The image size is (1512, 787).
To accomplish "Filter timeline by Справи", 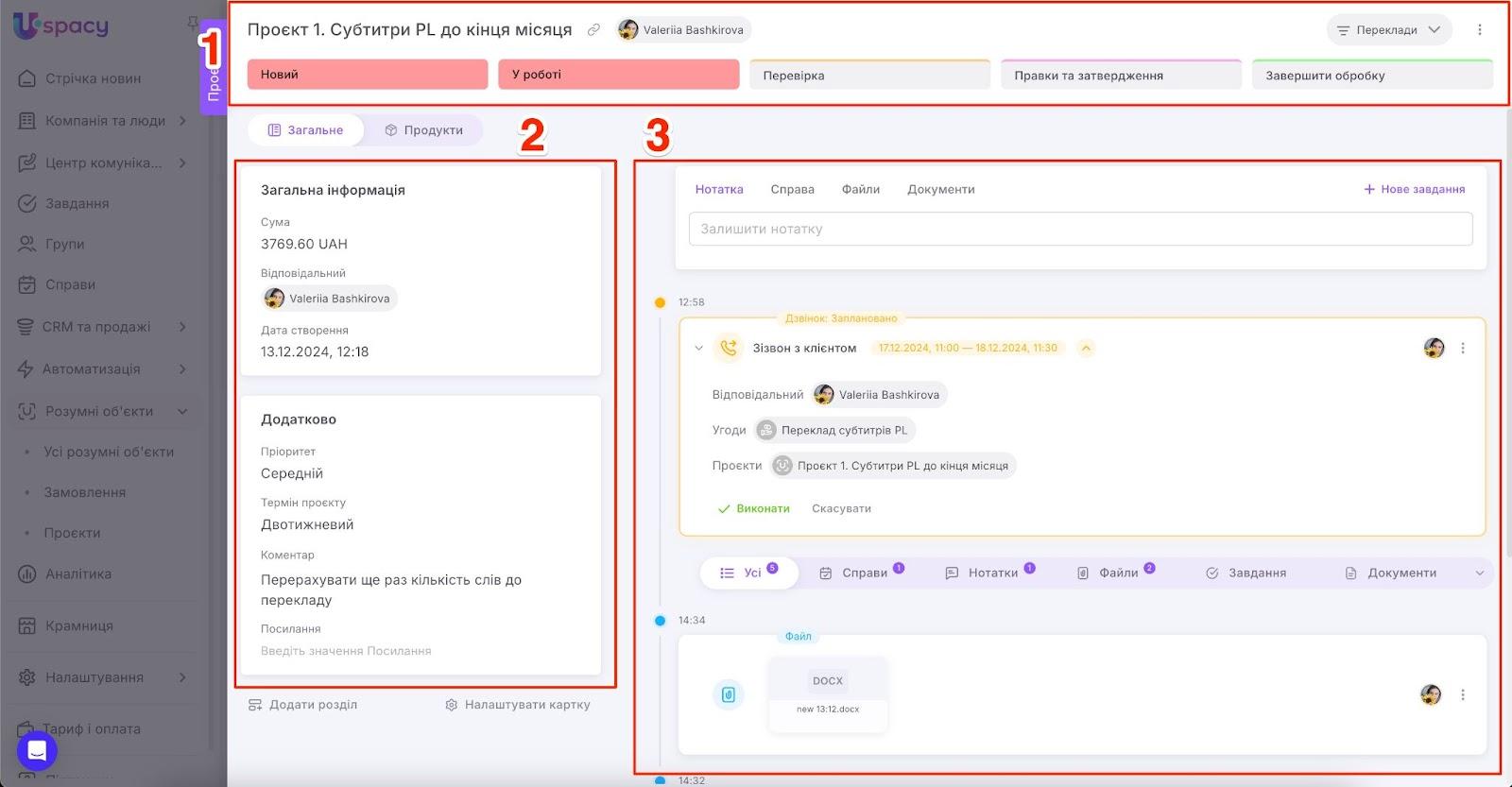I will click(x=861, y=573).
